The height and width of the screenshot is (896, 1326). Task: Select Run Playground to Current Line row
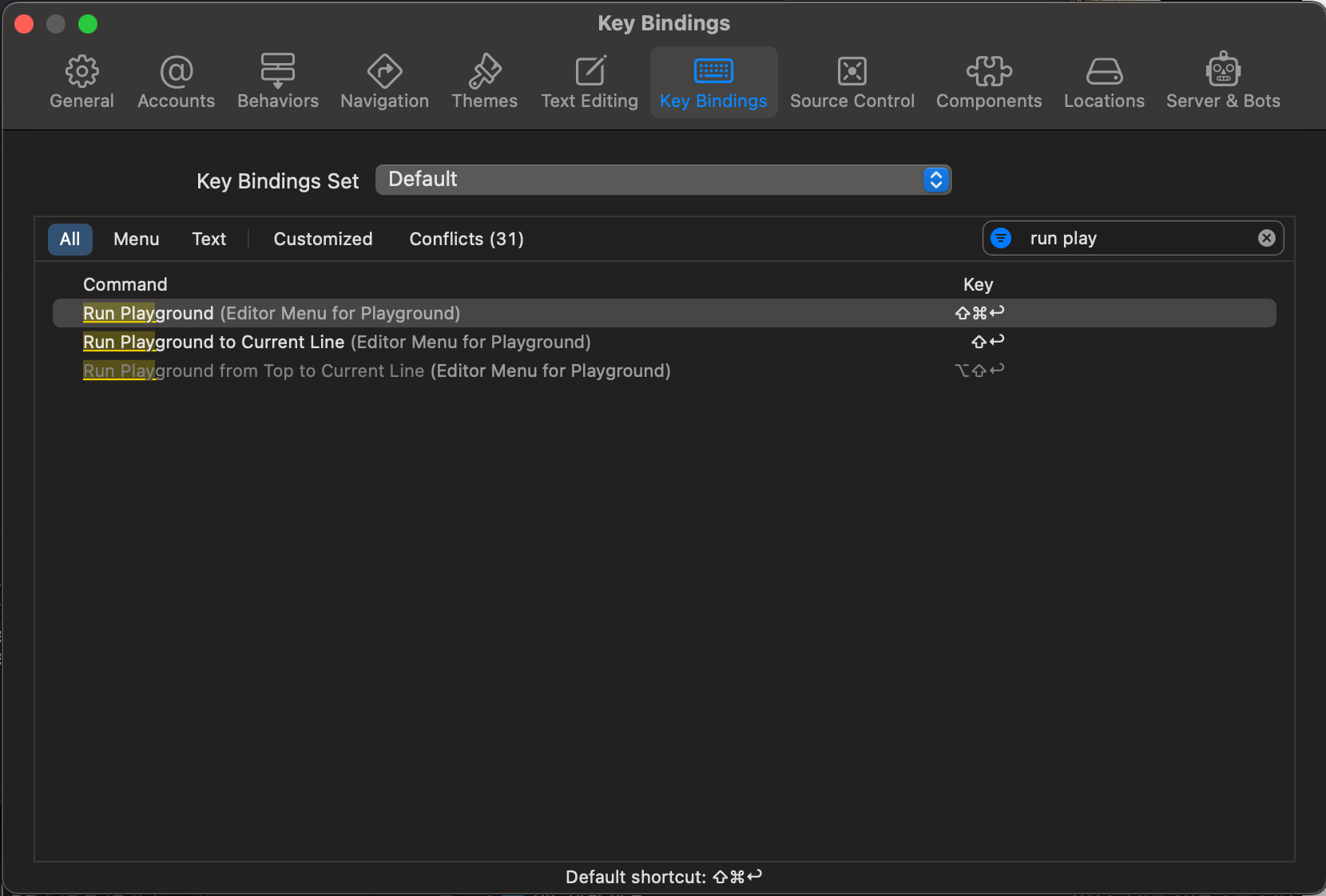coord(664,342)
